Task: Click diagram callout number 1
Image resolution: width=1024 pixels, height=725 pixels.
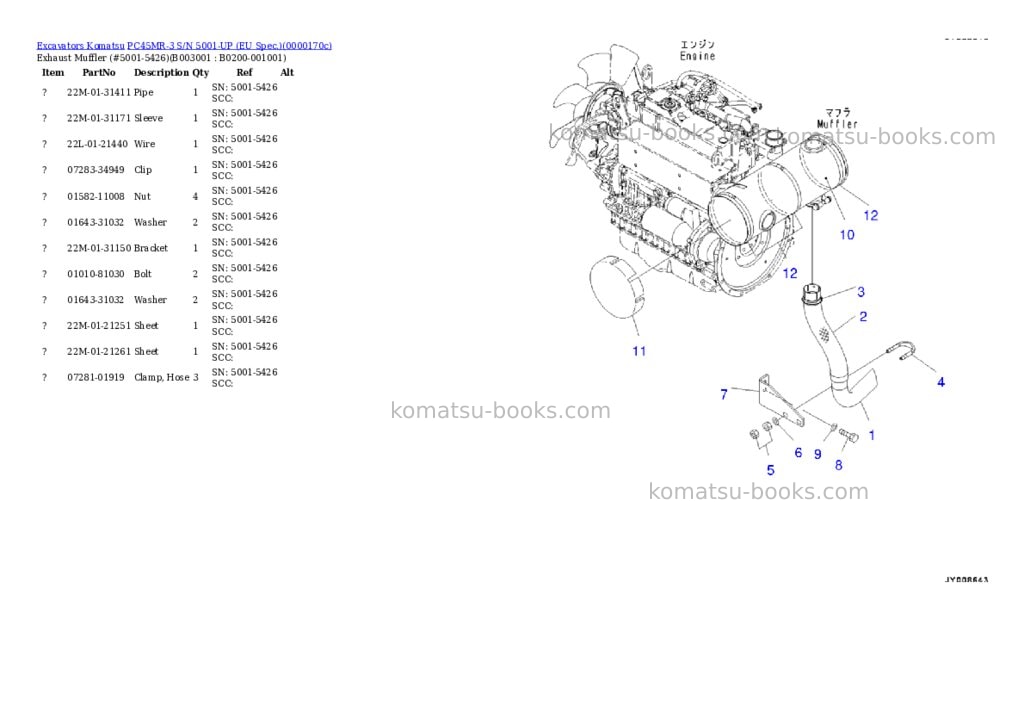Action: (871, 435)
